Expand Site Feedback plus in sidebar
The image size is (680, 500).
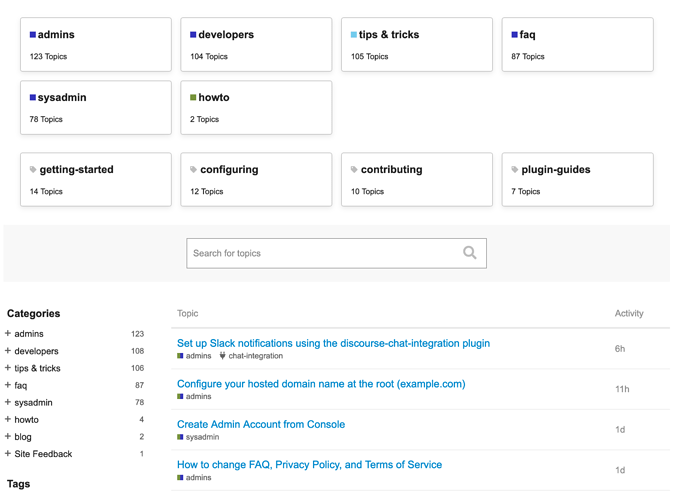click(x=8, y=454)
